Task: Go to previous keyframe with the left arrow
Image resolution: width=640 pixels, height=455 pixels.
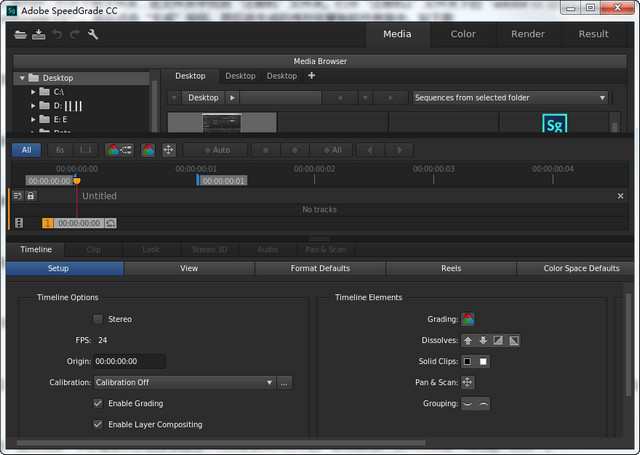Action: (370, 150)
